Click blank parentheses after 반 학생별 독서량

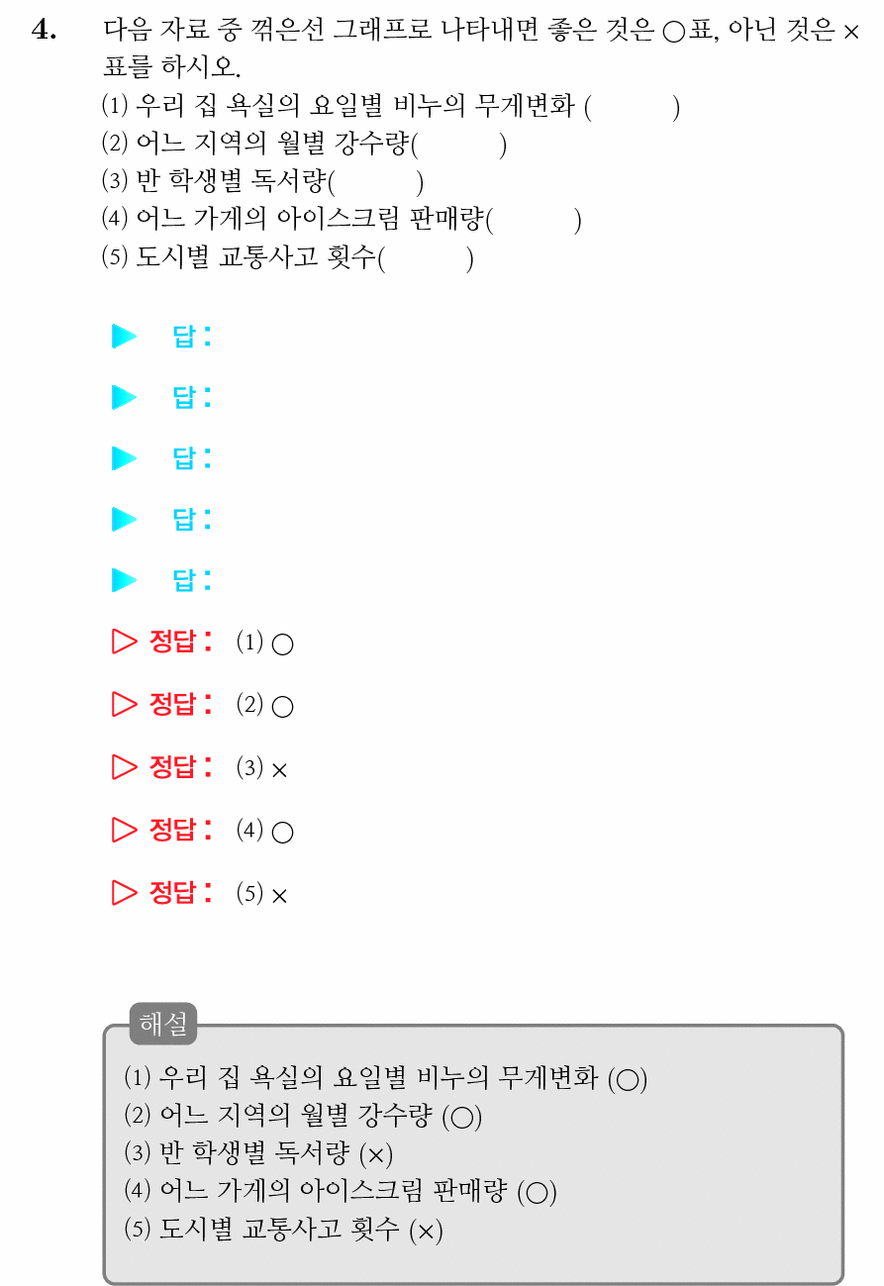[376, 182]
